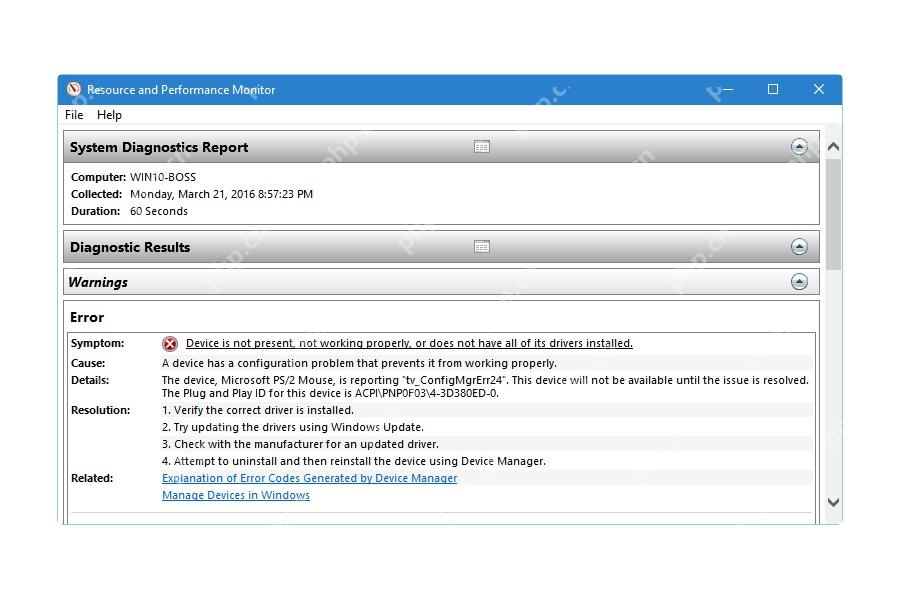Click the scrollbar down arrow
Screen dimensions: 900x600
point(833,502)
